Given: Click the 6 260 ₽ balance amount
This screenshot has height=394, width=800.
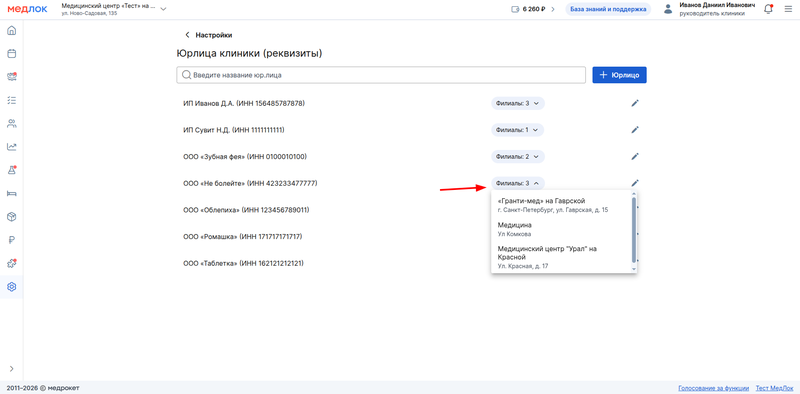Looking at the screenshot, I should [534, 9].
